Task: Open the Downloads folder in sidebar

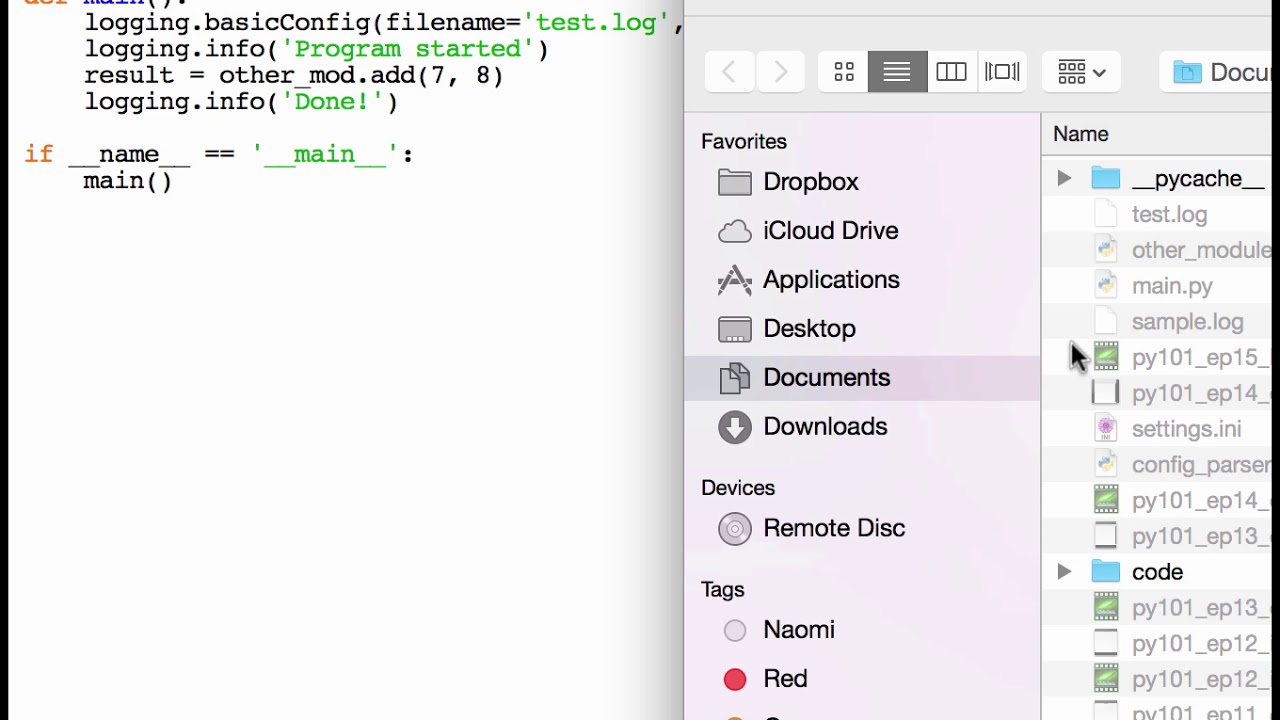Action: [824, 427]
